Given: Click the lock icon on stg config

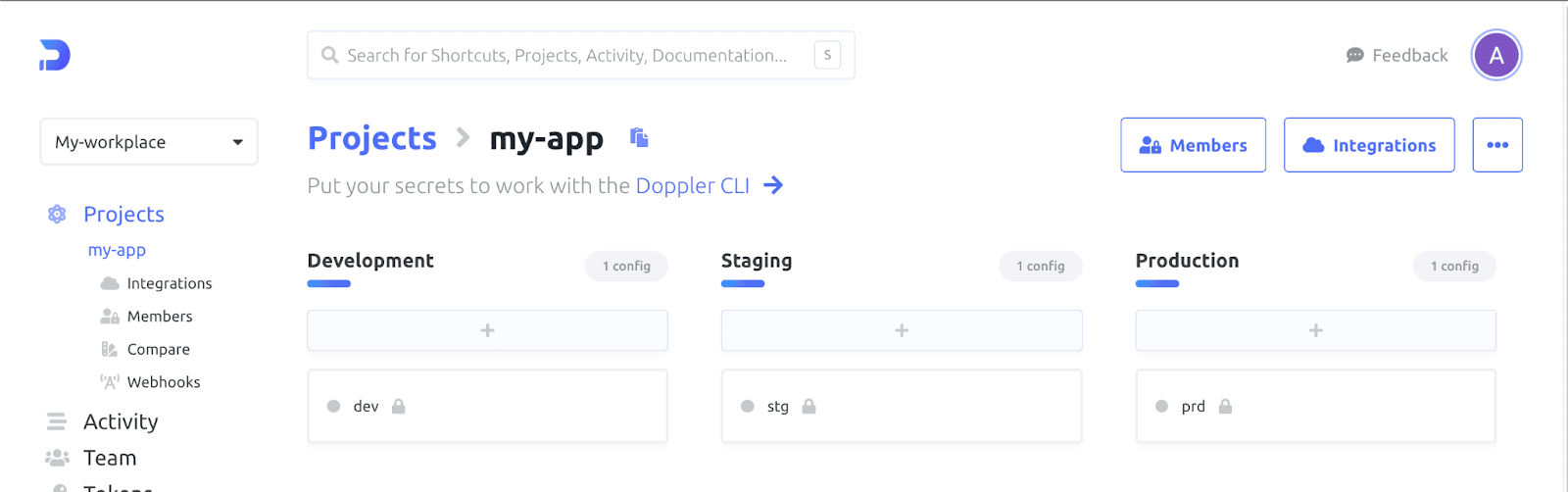Looking at the screenshot, I should tap(808, 407).
